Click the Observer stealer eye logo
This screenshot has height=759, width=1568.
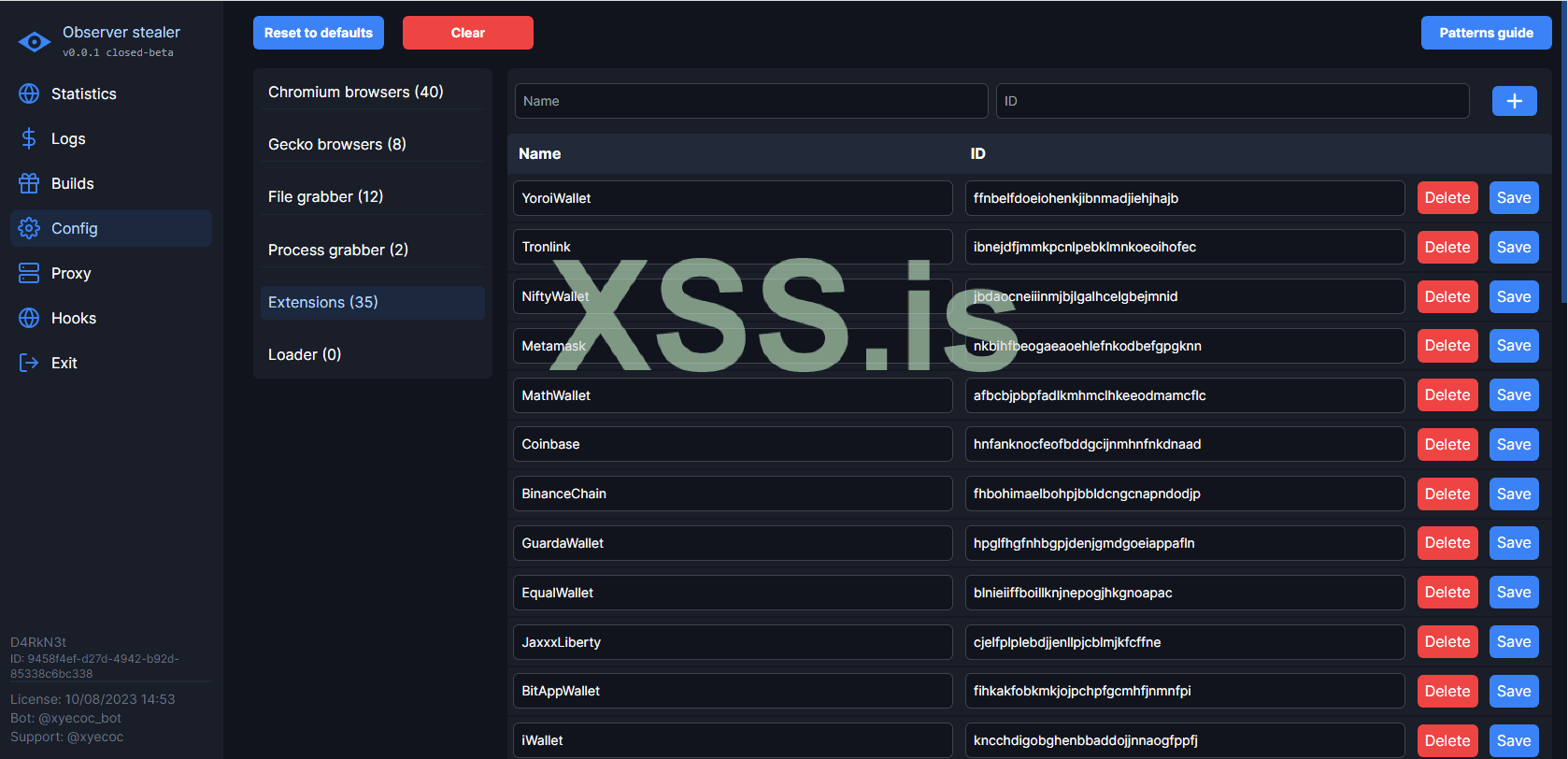[x=35, y=42]
